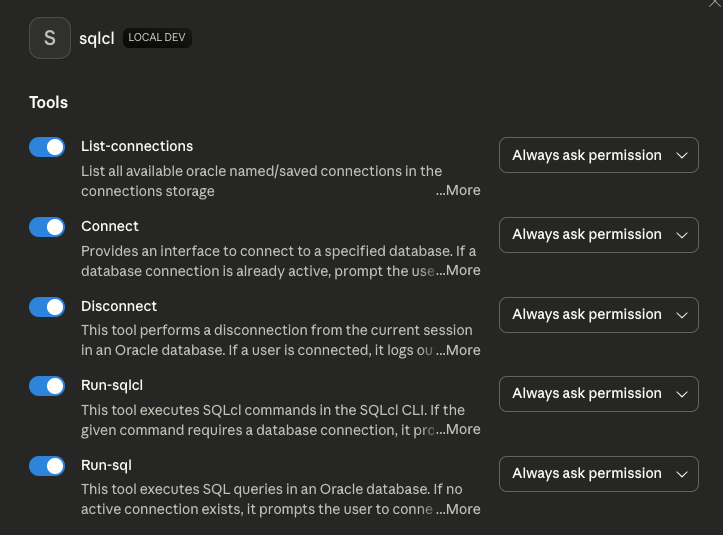Open the Run-sqlcl permission dropdown

tap(598, 394)
